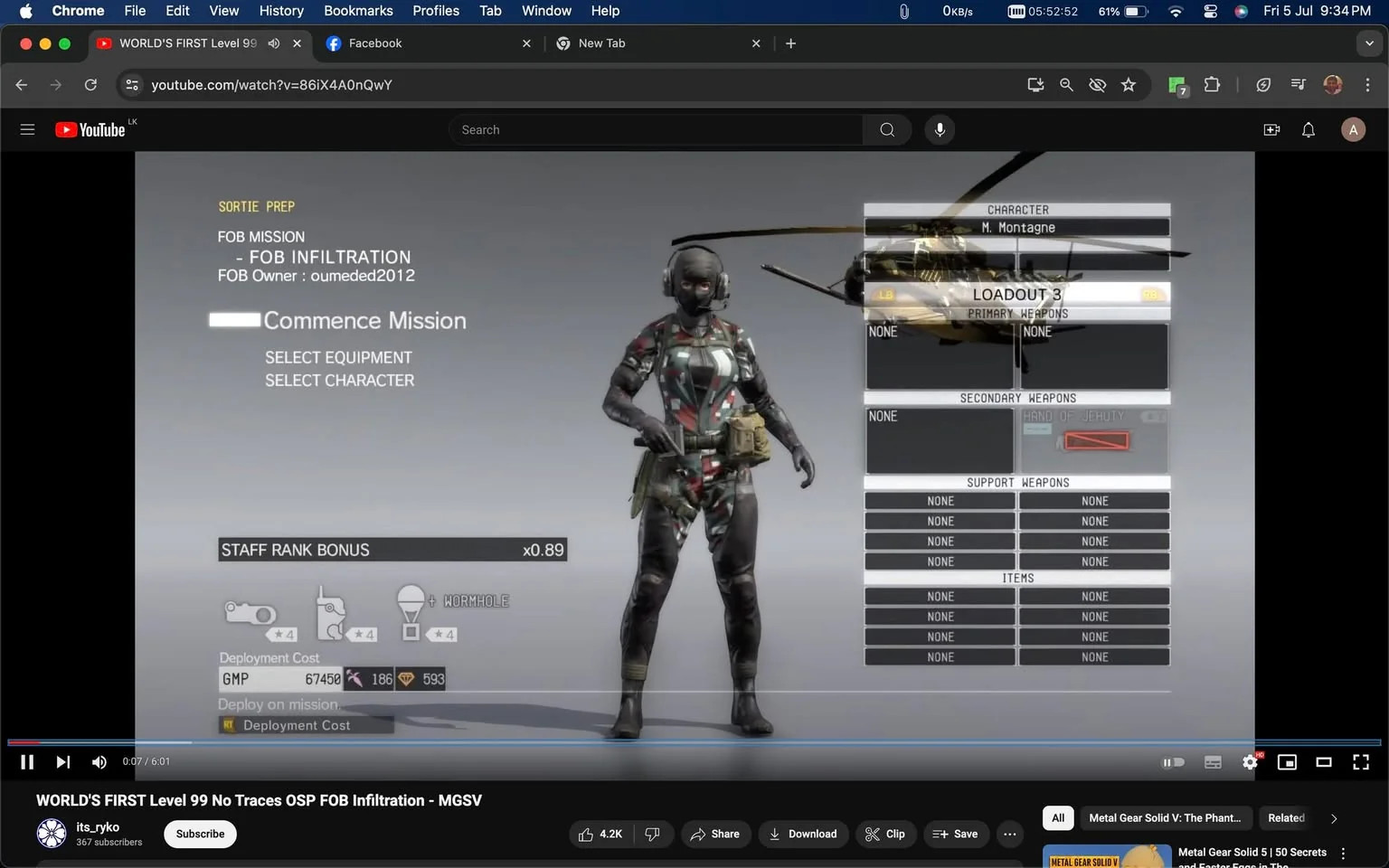Screen dimensions: 1389x868
Task: Select Metal Gear Solid V filter chip
Action: pos(1165,818)
